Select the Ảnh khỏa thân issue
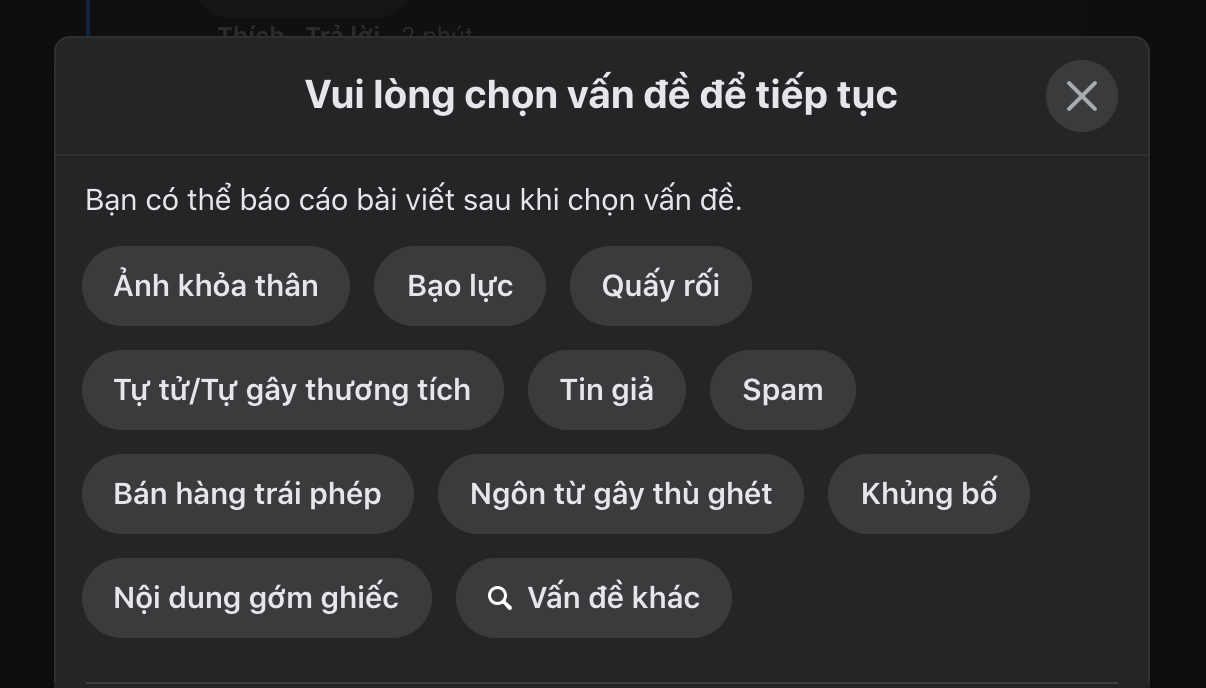Viewport: 1206px width, 688px height. tap(216, 286)
